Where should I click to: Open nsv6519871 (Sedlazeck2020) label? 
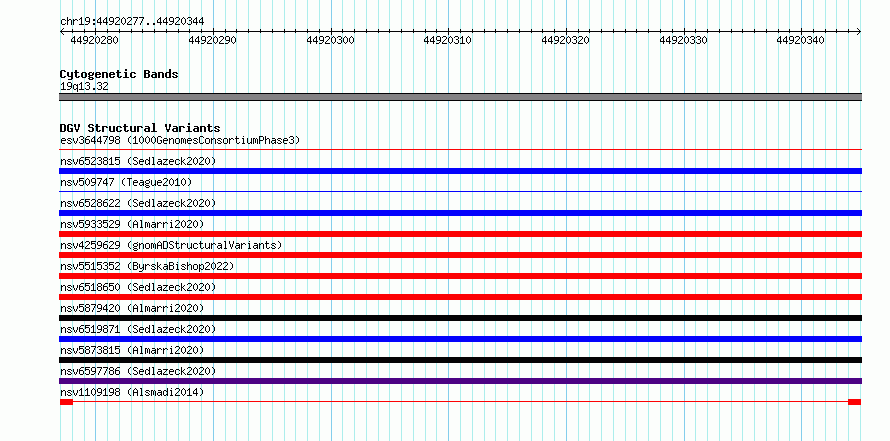pyautogui.click(x=138, y=329)
